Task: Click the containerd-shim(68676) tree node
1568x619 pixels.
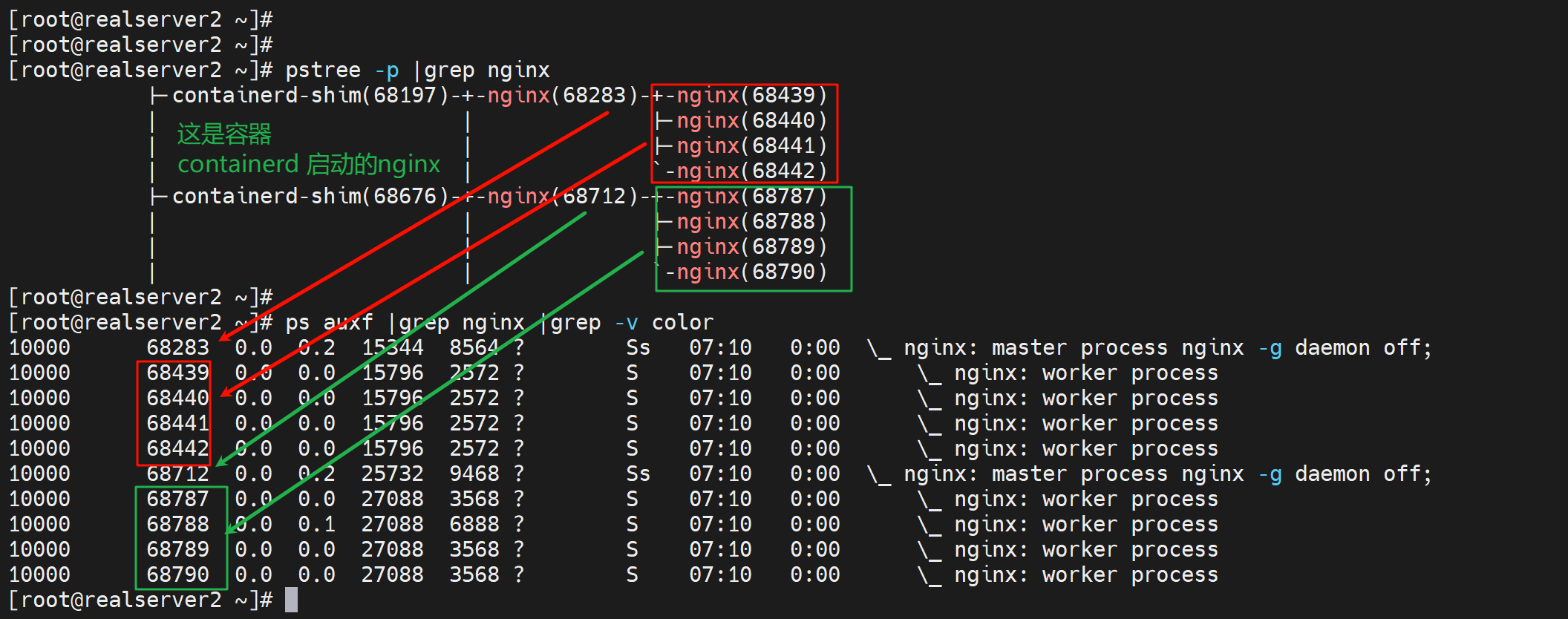Action: (x=310, y=197)
